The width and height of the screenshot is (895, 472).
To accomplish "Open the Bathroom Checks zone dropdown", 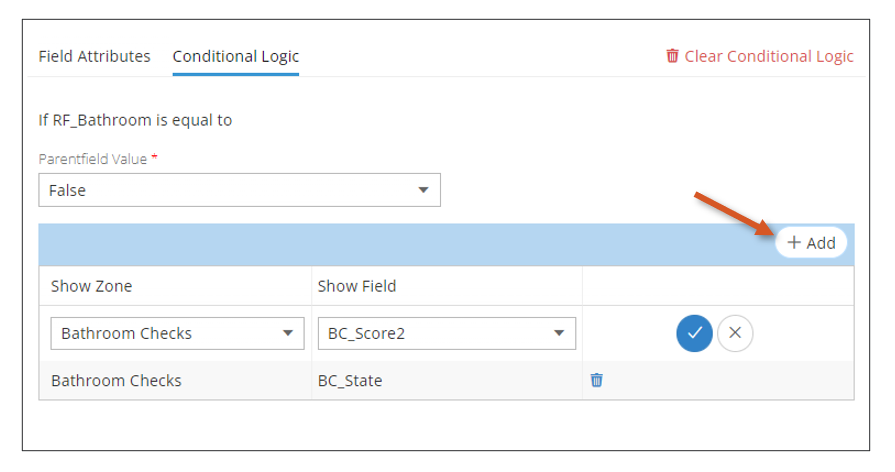I will pyautogui.click(x=177, y=333).
